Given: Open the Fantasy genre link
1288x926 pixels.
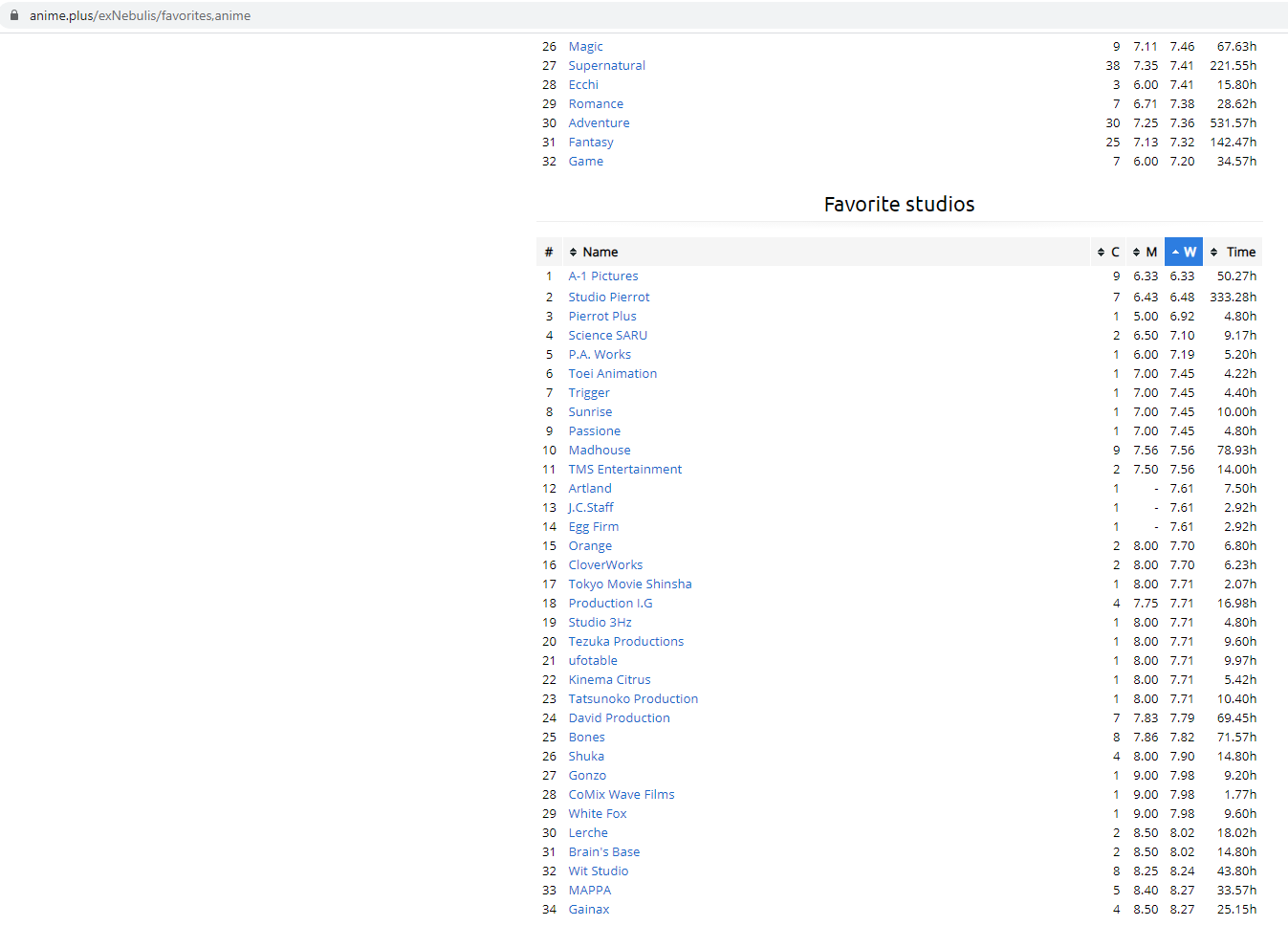Looking at the screenshot, I should coord(590,142).
